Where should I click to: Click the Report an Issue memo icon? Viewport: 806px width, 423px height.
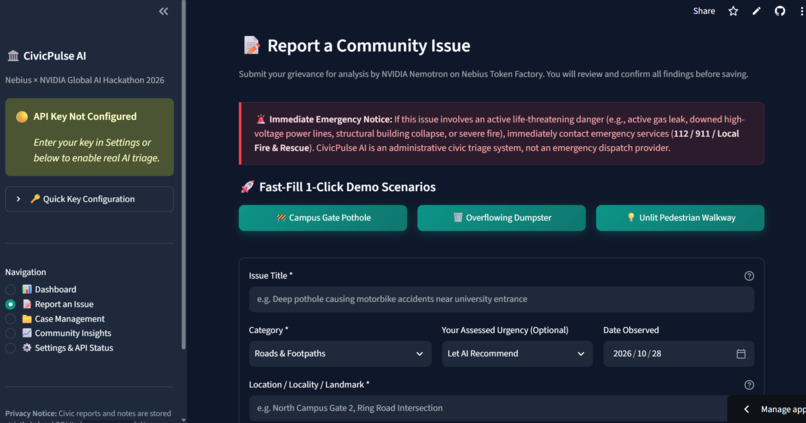coord(27,304)
